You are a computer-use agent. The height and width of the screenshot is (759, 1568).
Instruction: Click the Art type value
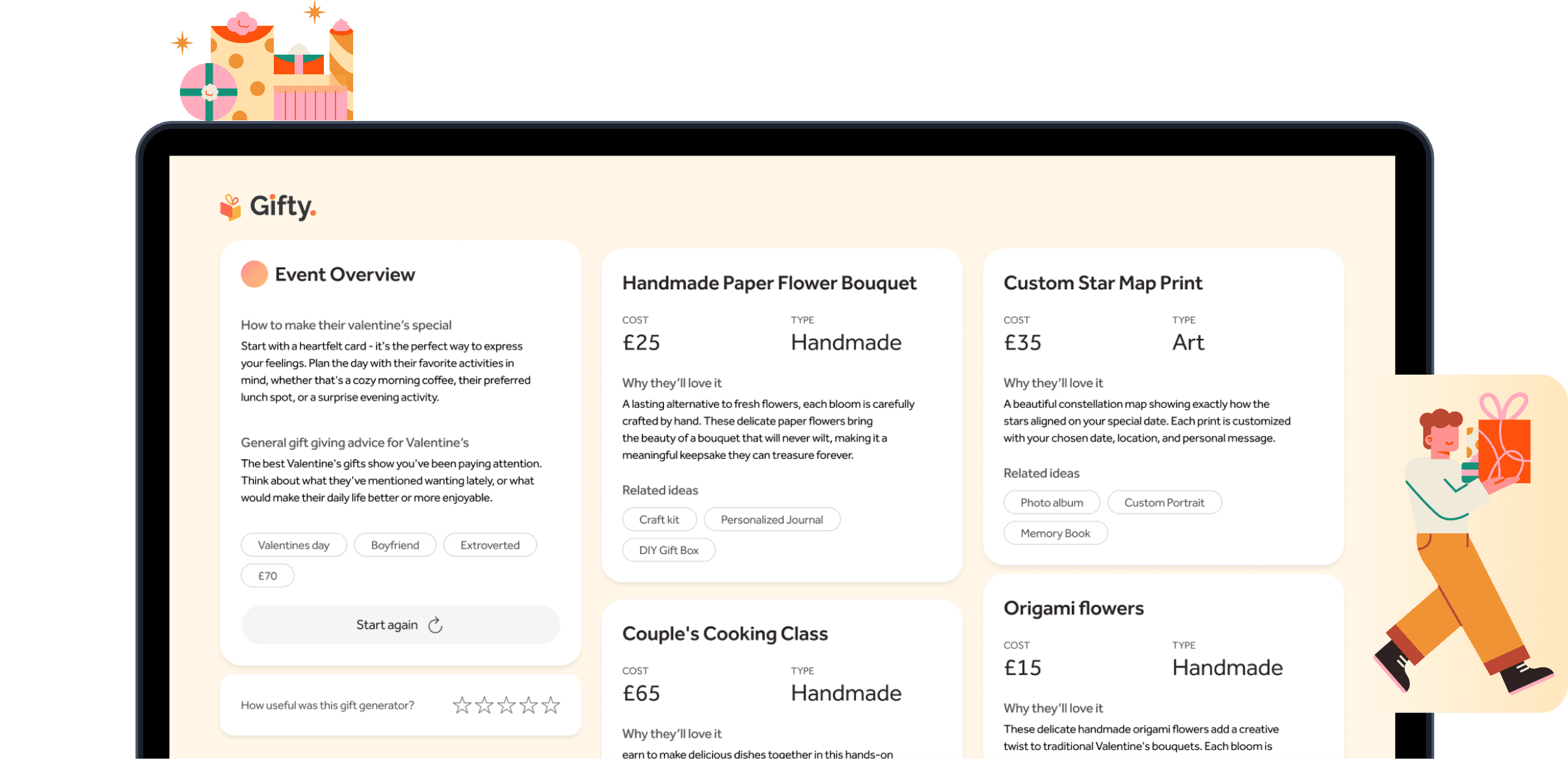pyautogui.click(x=1188, y=343)
